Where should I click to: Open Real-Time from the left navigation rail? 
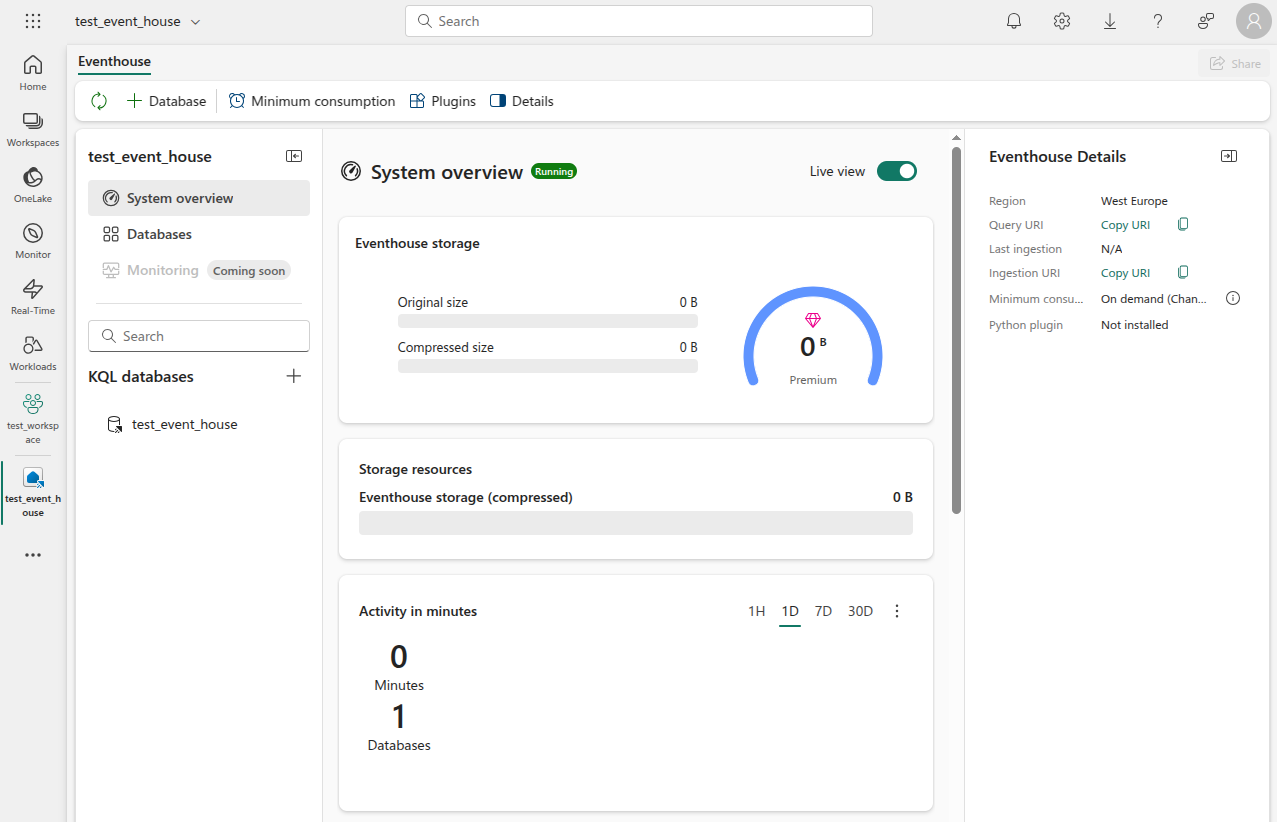point(32,295)
